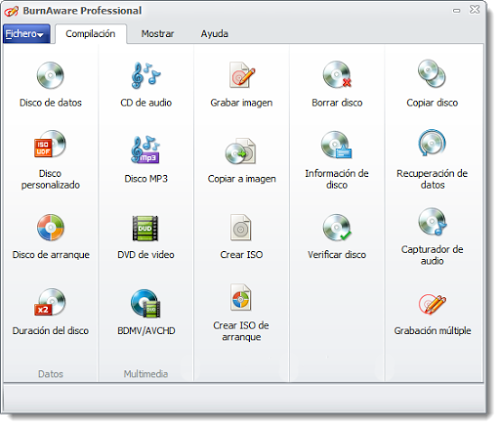The height and width of the screenshot is (427, 500).
Task: Click the Datos group label
Action: [50, 374]
